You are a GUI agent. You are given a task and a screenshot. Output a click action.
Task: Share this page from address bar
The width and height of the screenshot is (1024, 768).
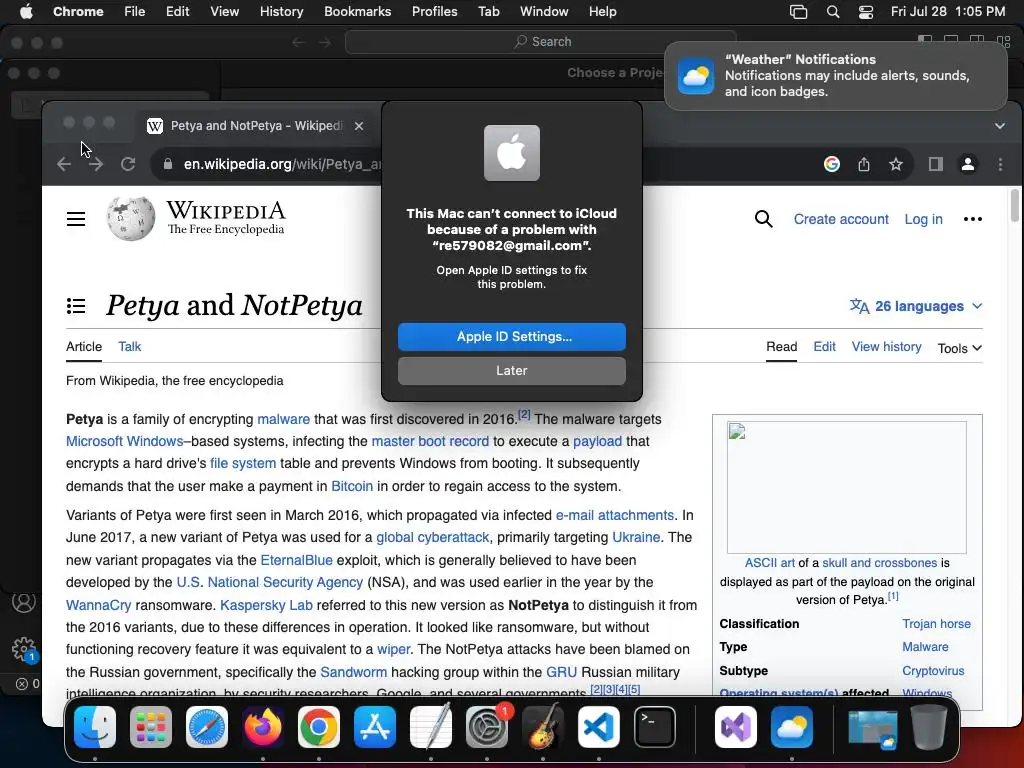point(864,164)
